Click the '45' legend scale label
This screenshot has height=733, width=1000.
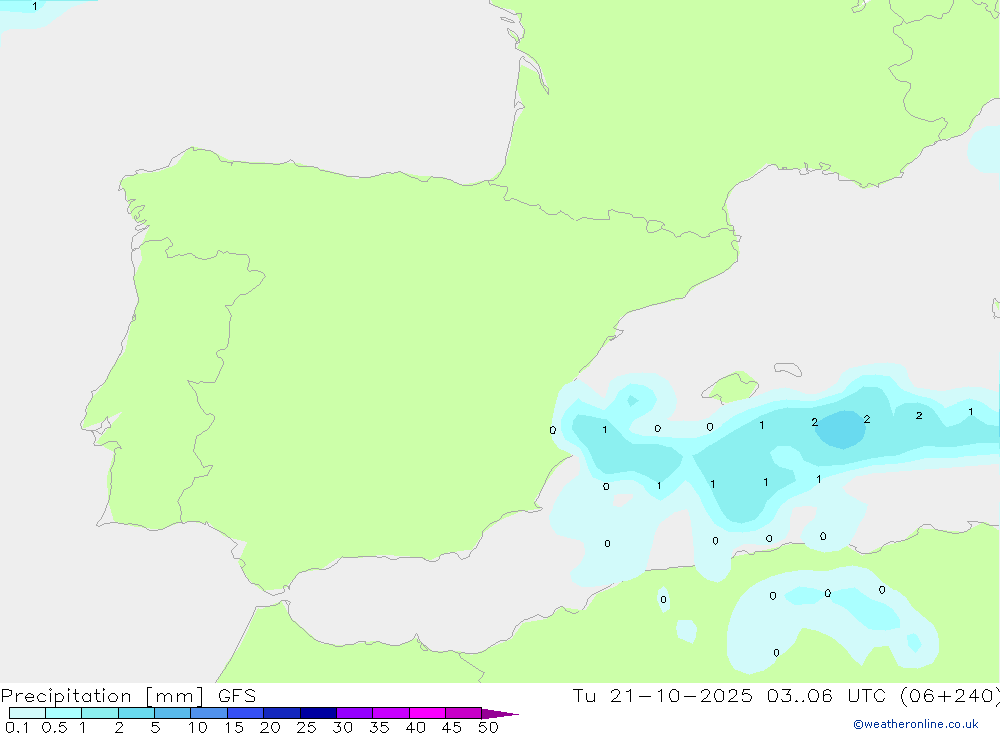click(452, 727)
